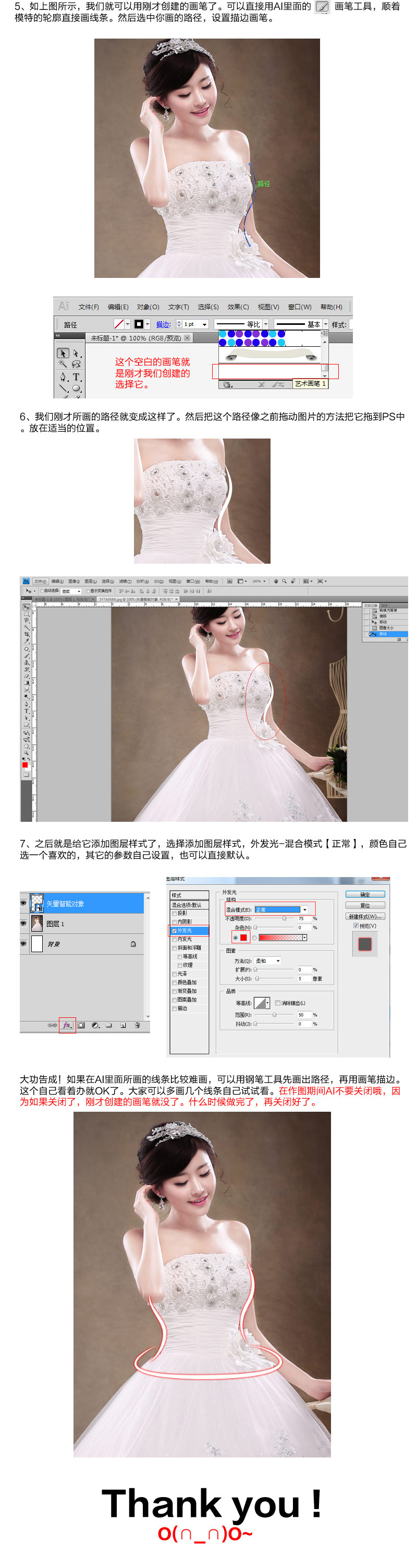417x1568 pixels.
Task: Check the 外发光 outer glow checkbox
Action: point(174,931)
